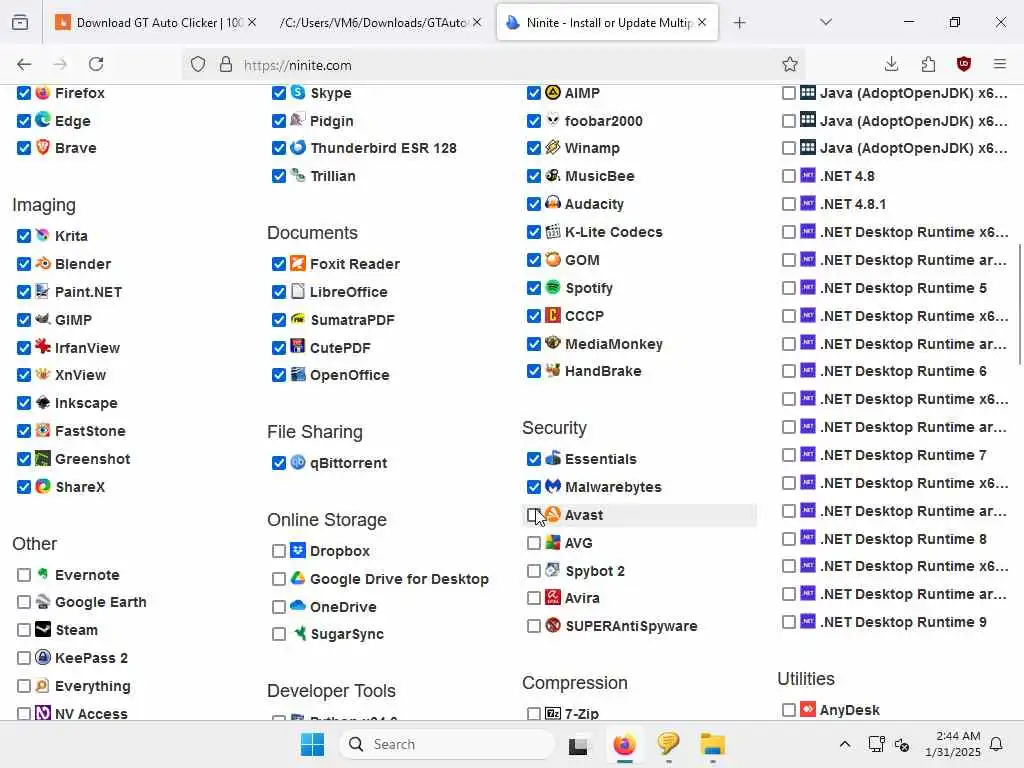1024x768 pixels.
Task: Click the Blender icon
Action: [42, 263]
